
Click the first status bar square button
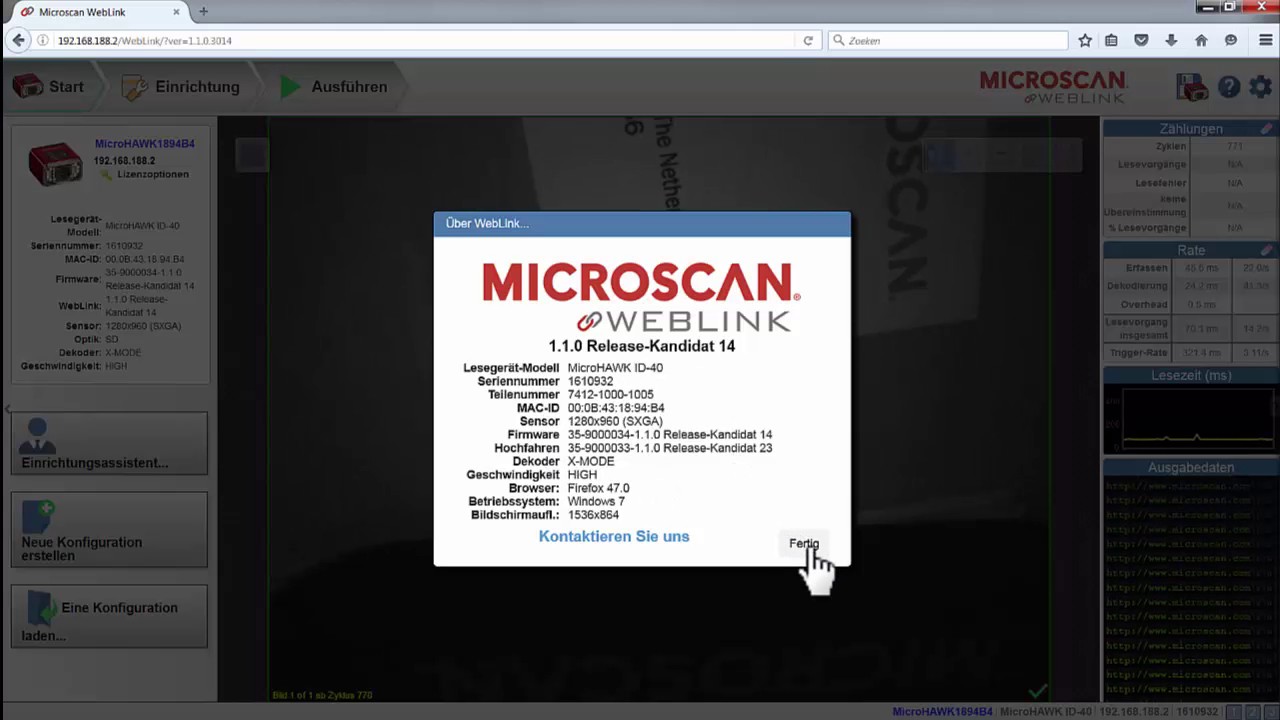[1234, 712]
